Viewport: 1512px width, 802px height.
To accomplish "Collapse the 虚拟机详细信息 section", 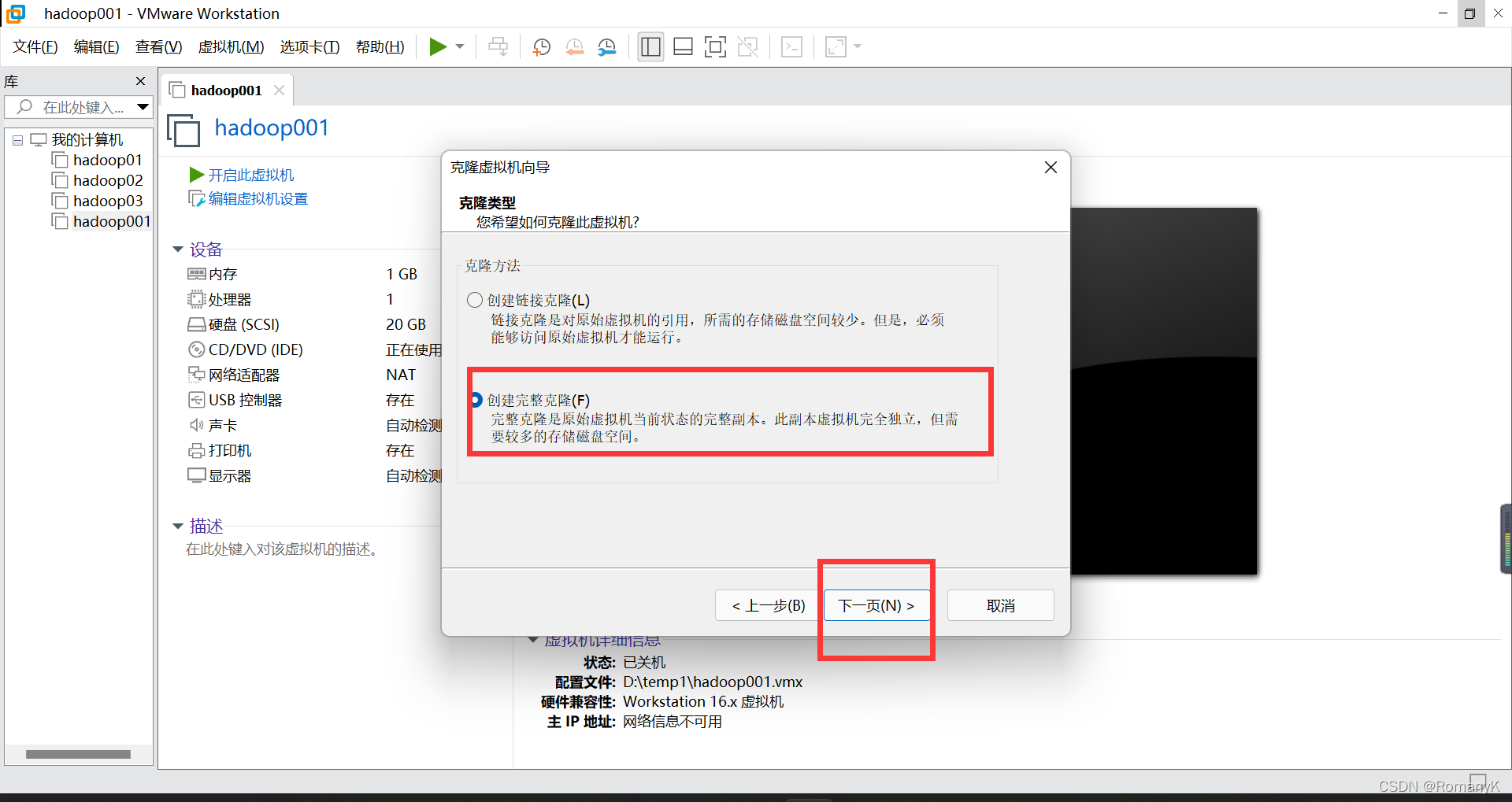I will tap(533, 640).
